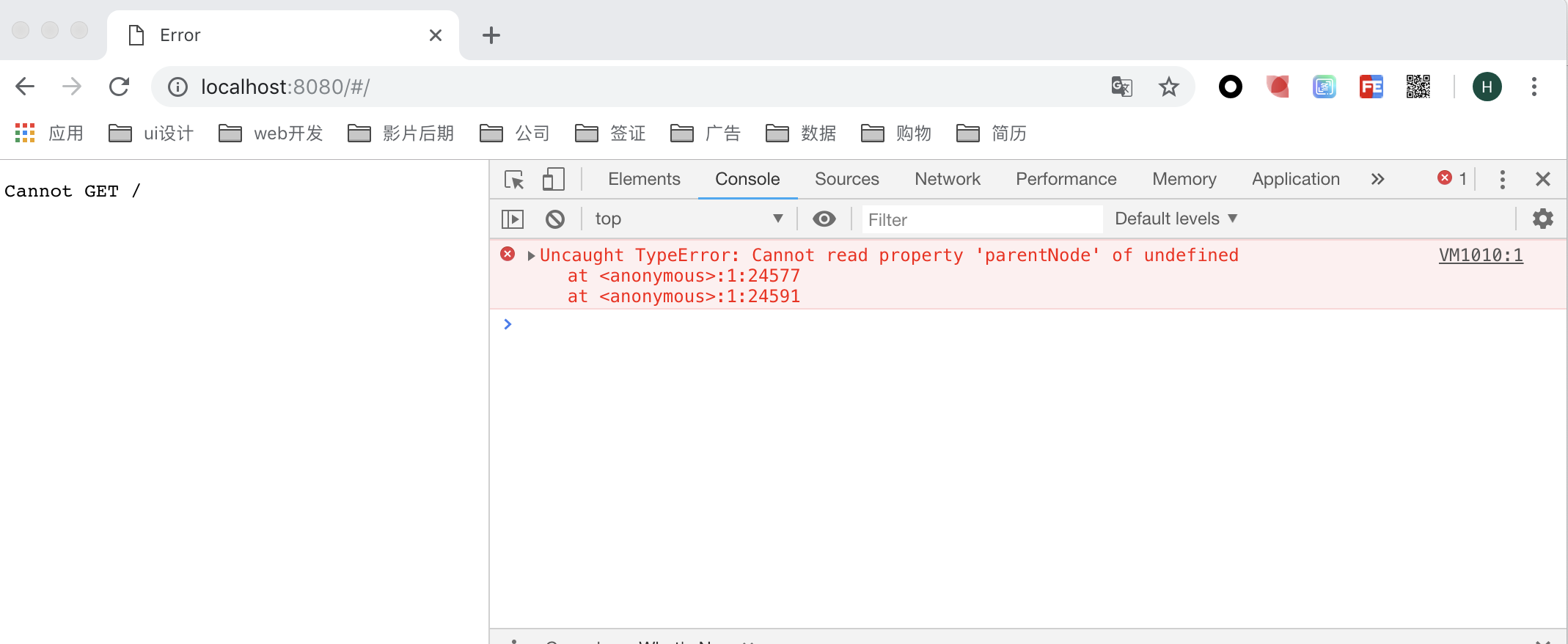Open the web开发 bookmark folder

tap(271, 133)
